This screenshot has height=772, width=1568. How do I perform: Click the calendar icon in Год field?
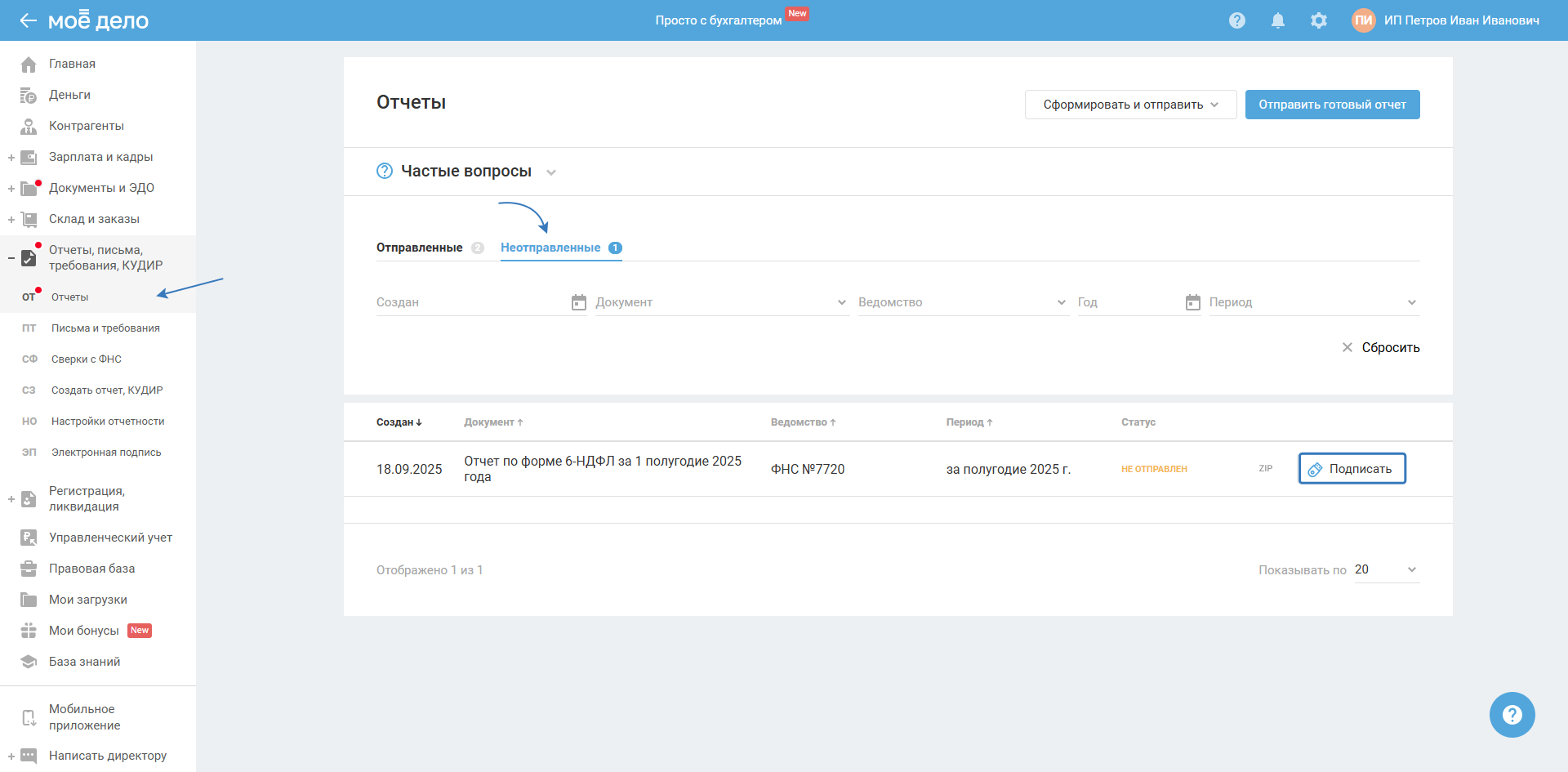(1192, 302)
